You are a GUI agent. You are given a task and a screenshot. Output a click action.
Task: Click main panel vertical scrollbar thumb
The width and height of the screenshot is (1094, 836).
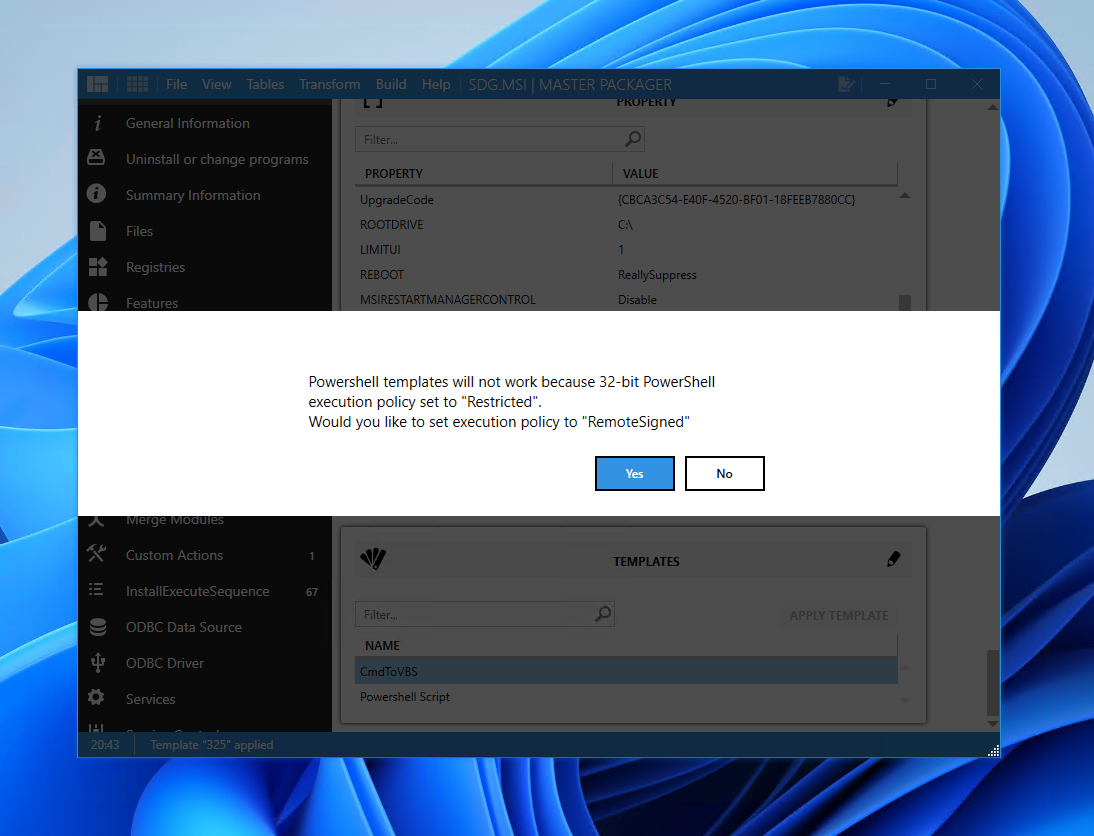point(993,683)
